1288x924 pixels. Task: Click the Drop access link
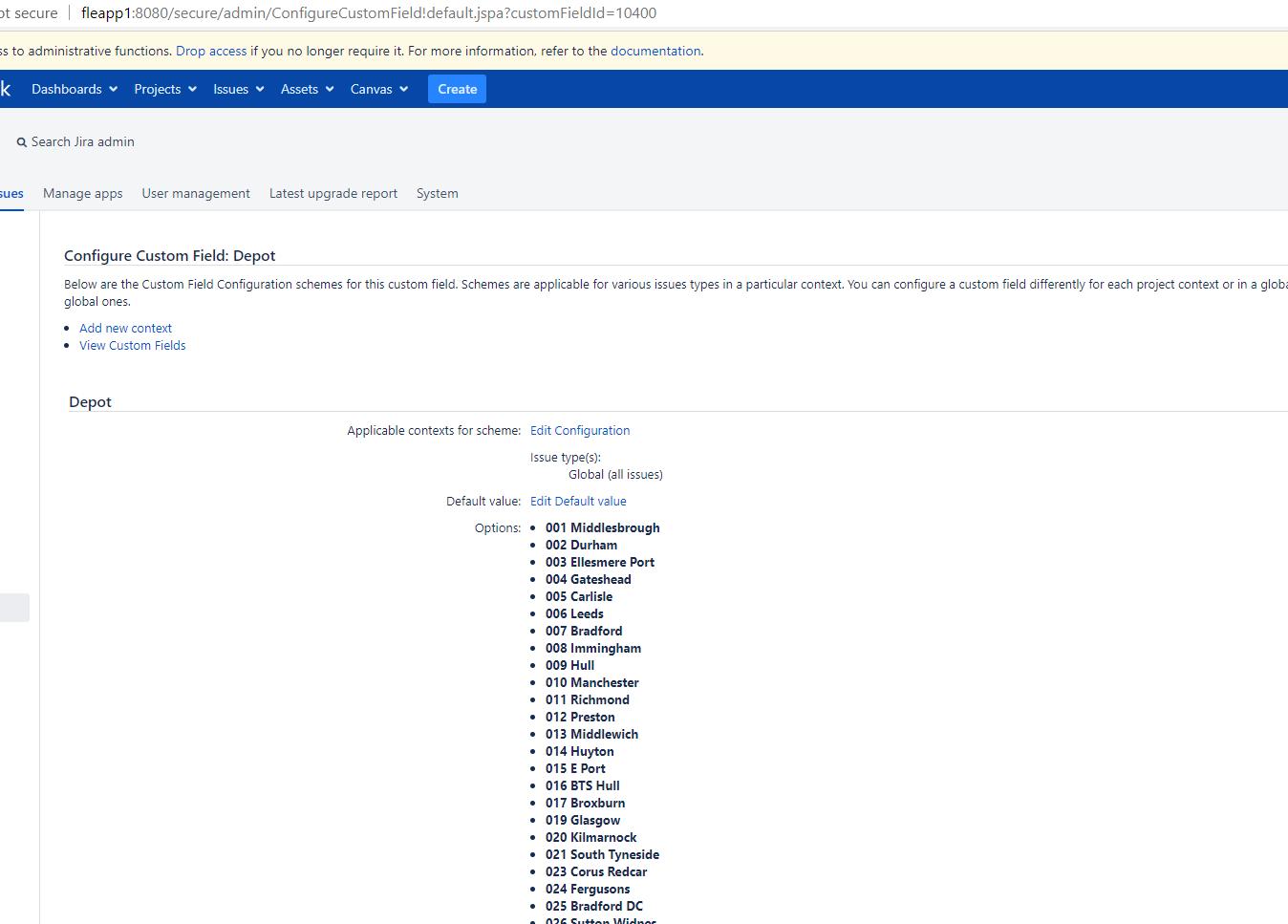click(211, 52)
